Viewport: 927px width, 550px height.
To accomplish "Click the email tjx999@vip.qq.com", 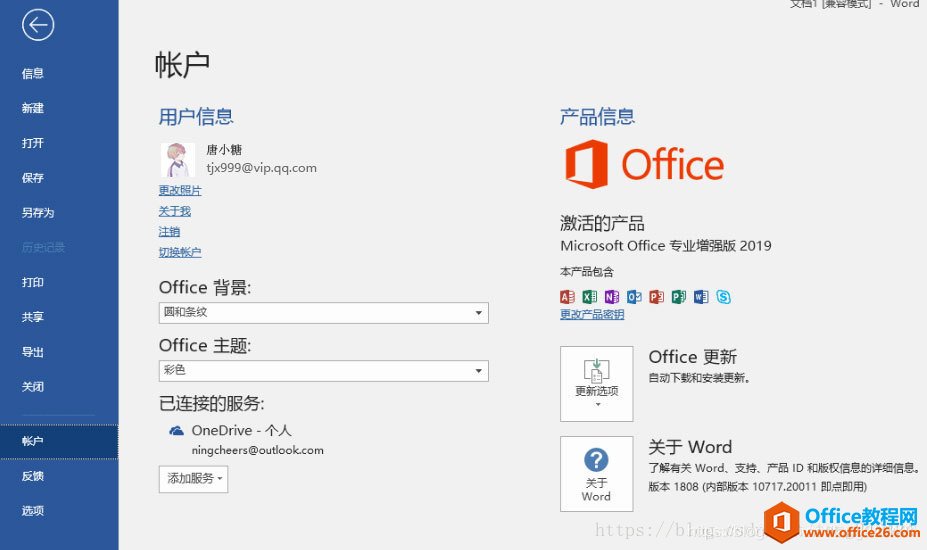I will [x=261, y=168].
